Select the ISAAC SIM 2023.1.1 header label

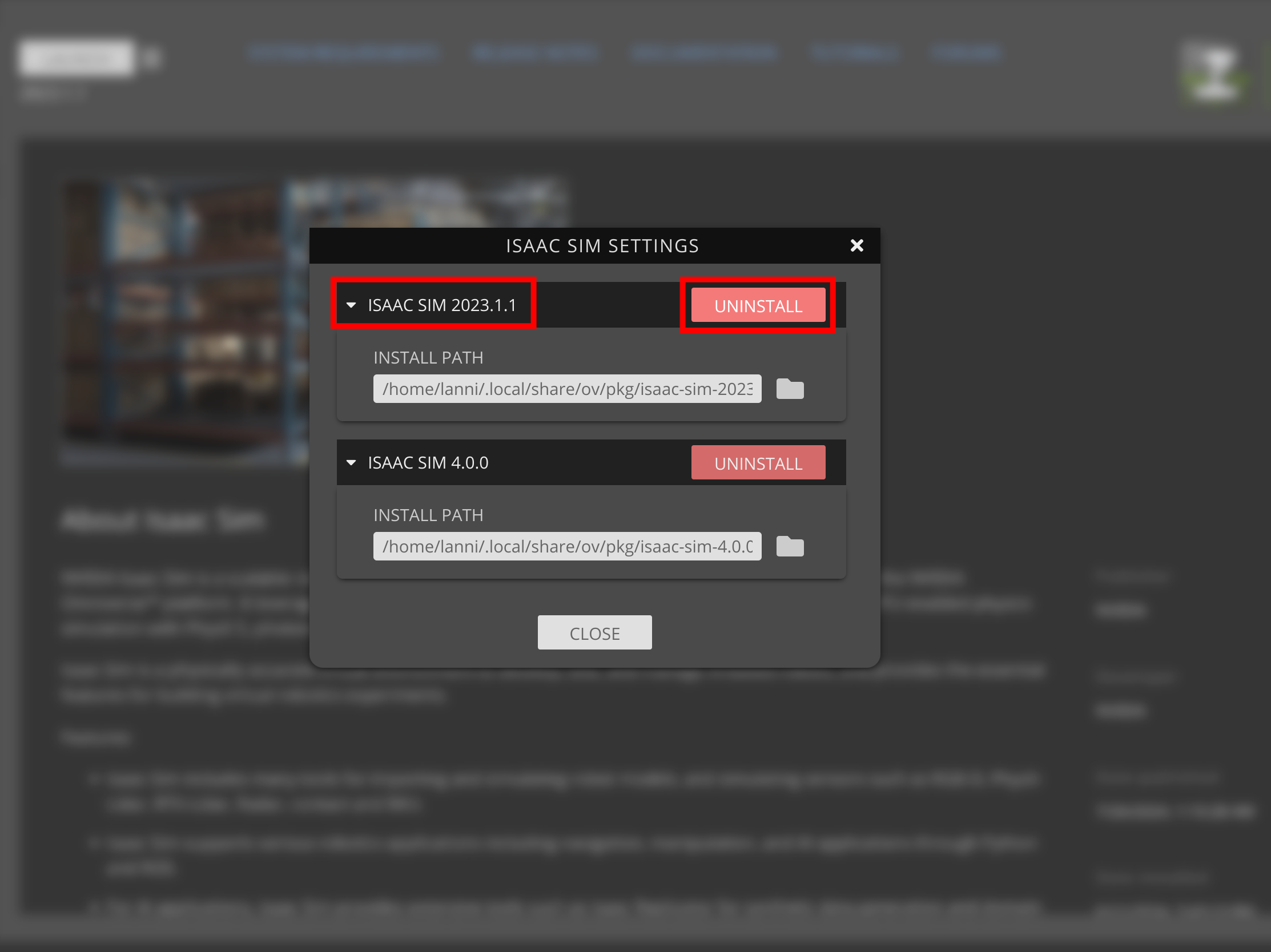tap(442, 305)
